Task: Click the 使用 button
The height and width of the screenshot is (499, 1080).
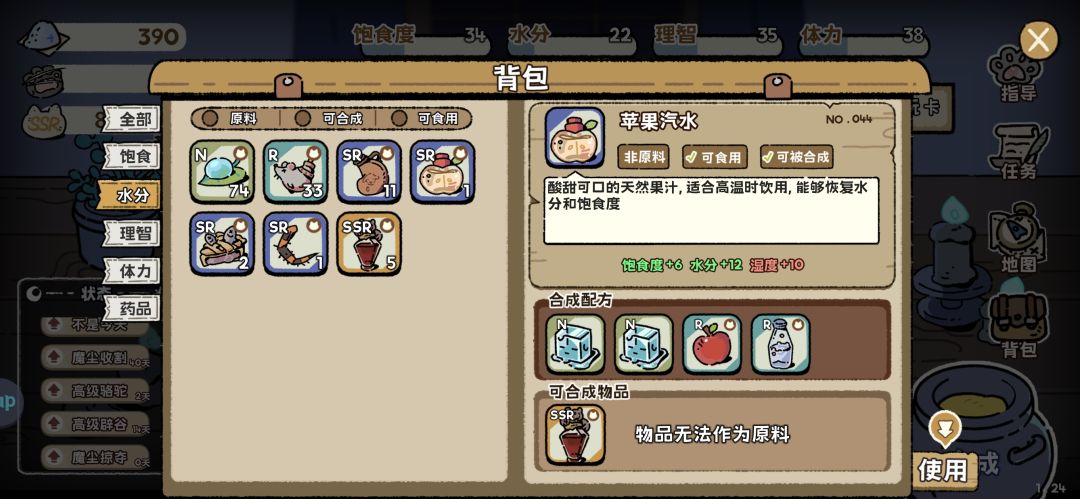Action: click(x=943, y=470)
